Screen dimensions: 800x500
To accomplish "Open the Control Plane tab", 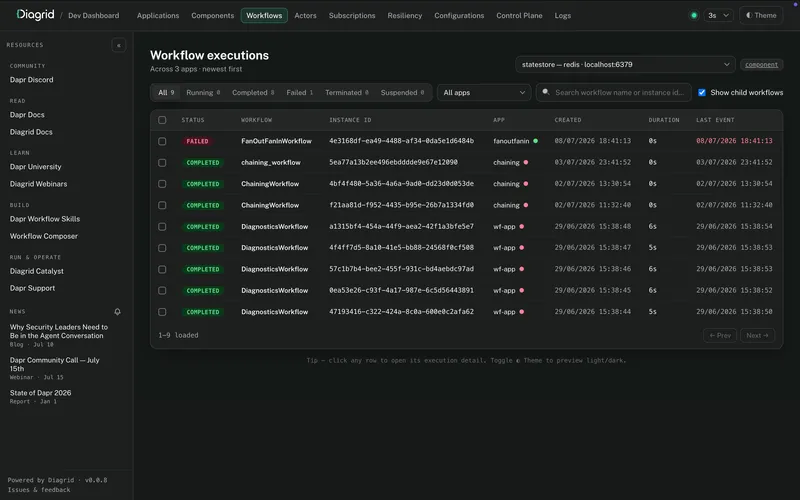I will [519, 15].
